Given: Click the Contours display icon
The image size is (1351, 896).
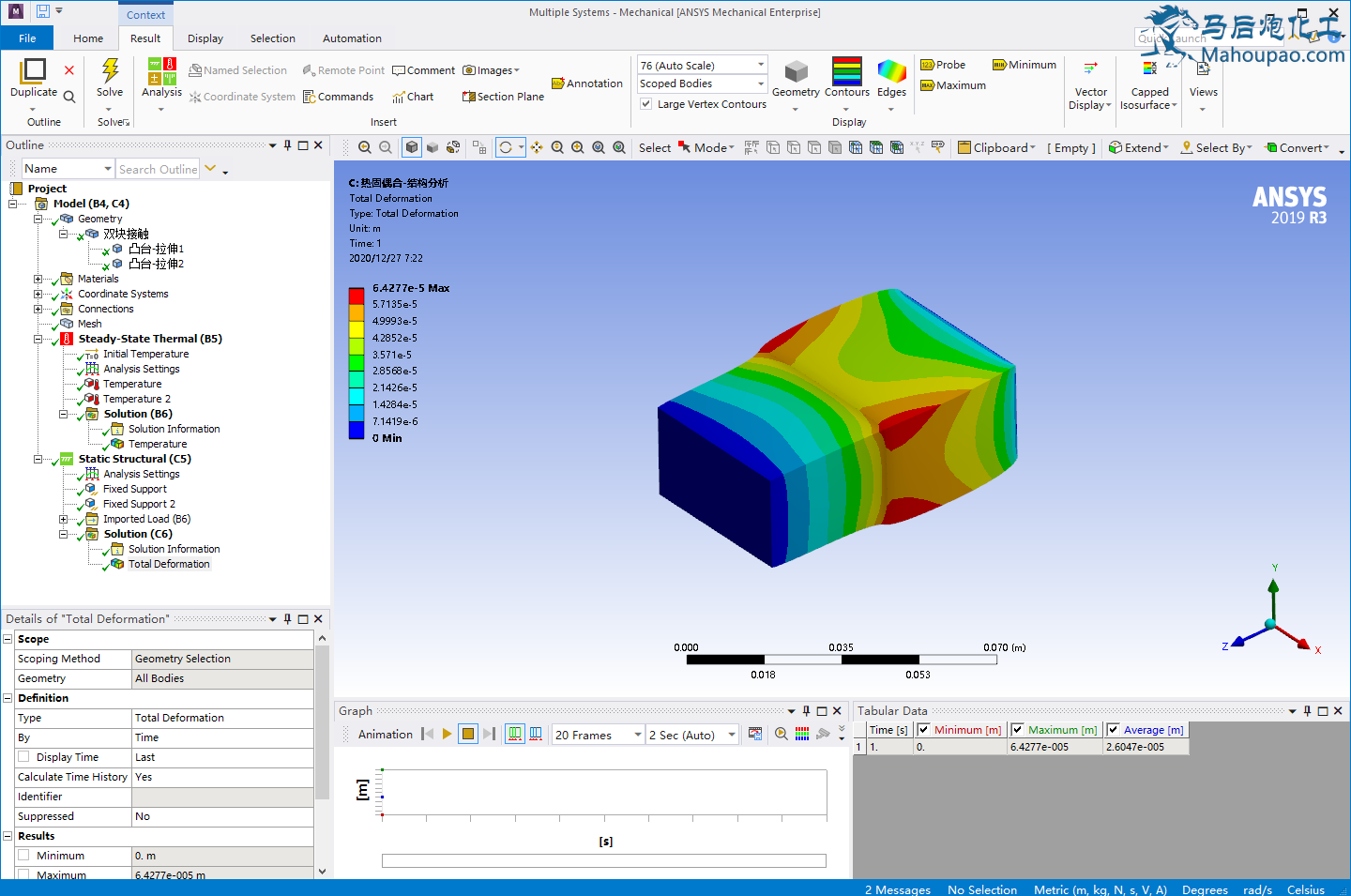Looking at the screenshot, I should point(847,70).
